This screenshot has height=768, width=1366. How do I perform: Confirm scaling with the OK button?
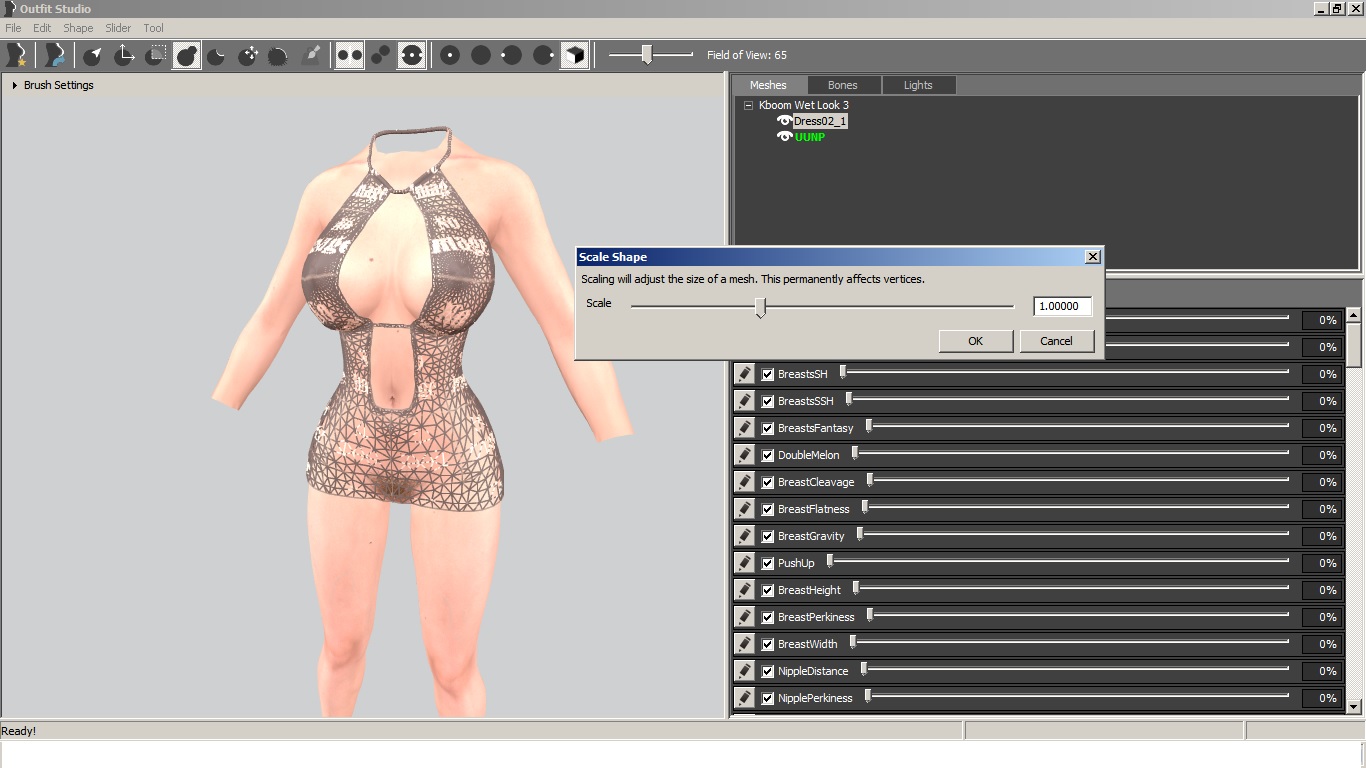[x=975, y=340]
